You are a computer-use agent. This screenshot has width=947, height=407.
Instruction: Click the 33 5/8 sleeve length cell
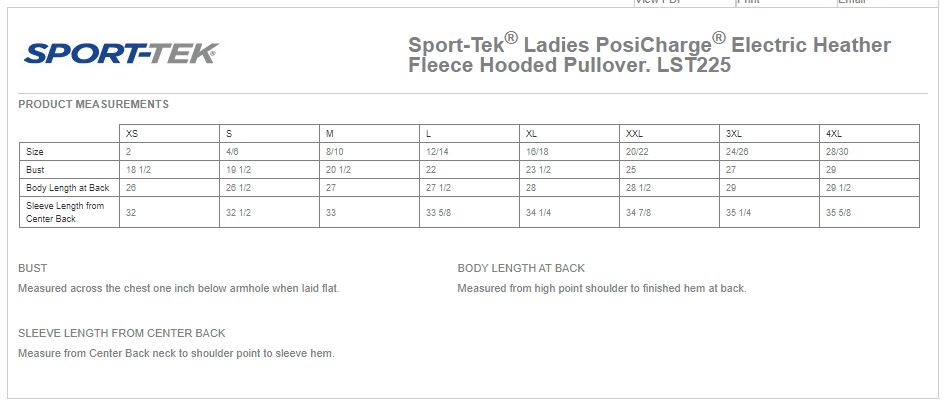tap(438, 212)
